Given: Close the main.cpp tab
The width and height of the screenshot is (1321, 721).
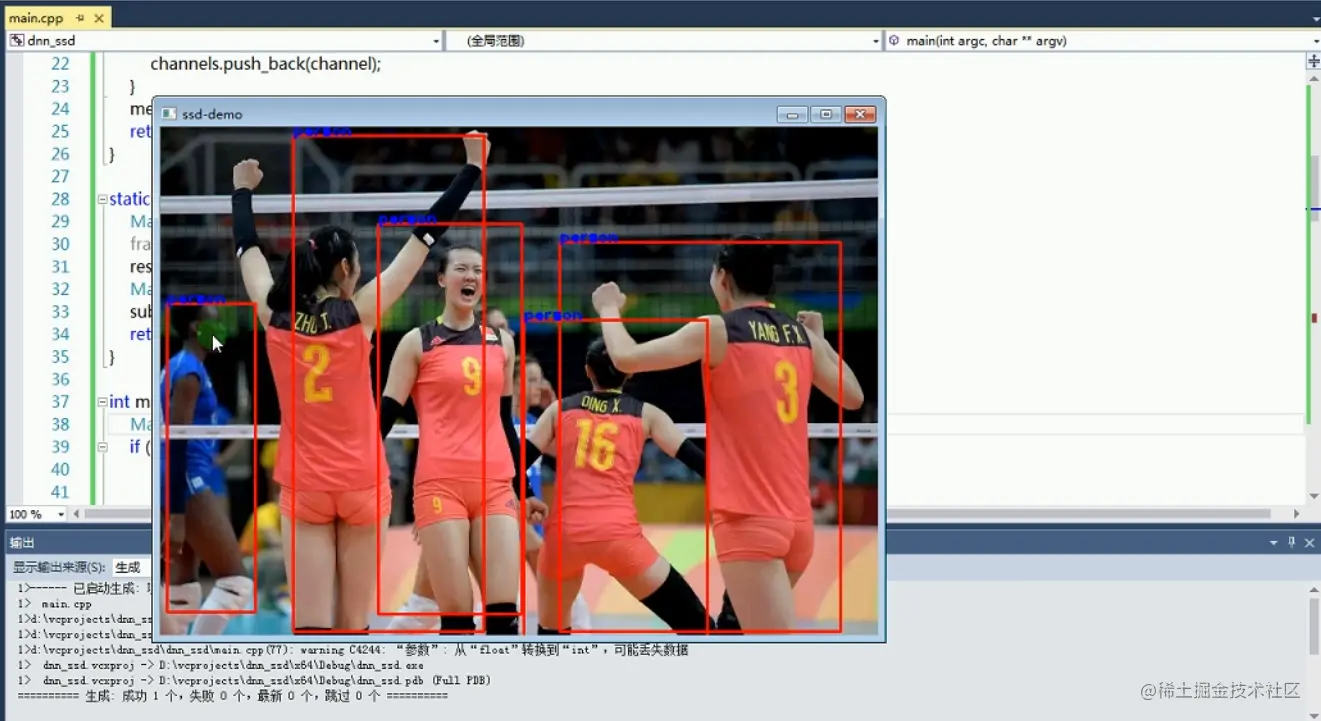Looking at the screenshot, I should click(99, 18).
